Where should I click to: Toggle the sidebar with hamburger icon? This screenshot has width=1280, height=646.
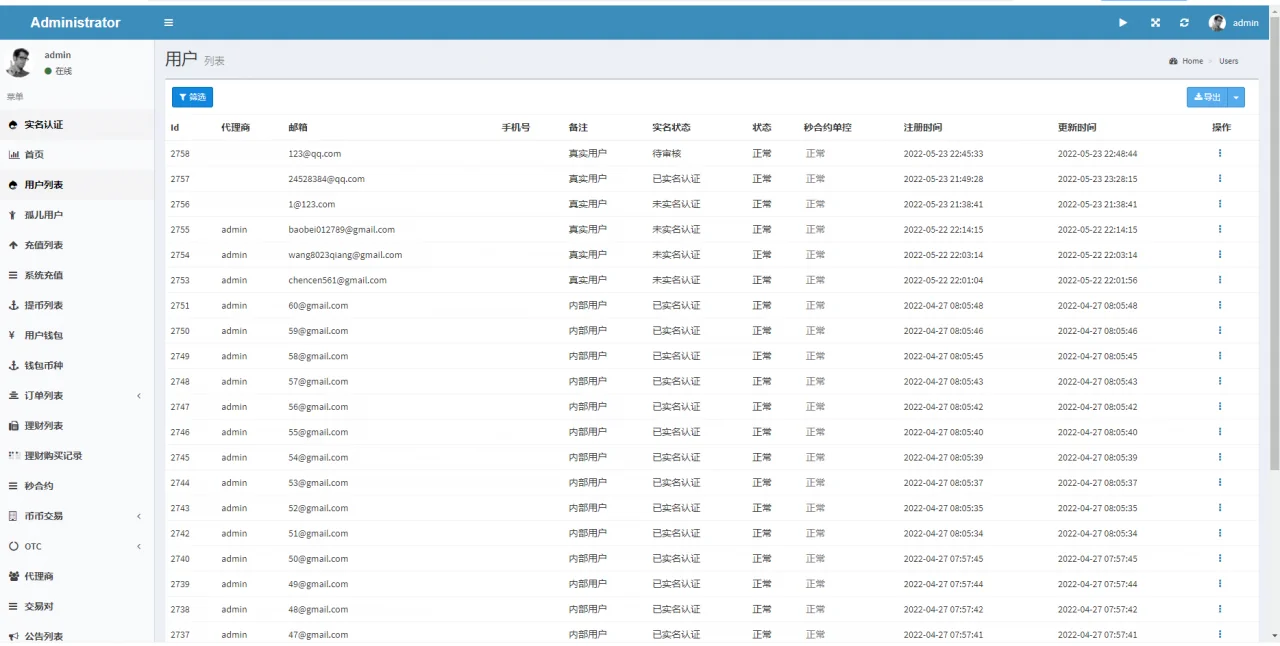(x=169, y=23)
